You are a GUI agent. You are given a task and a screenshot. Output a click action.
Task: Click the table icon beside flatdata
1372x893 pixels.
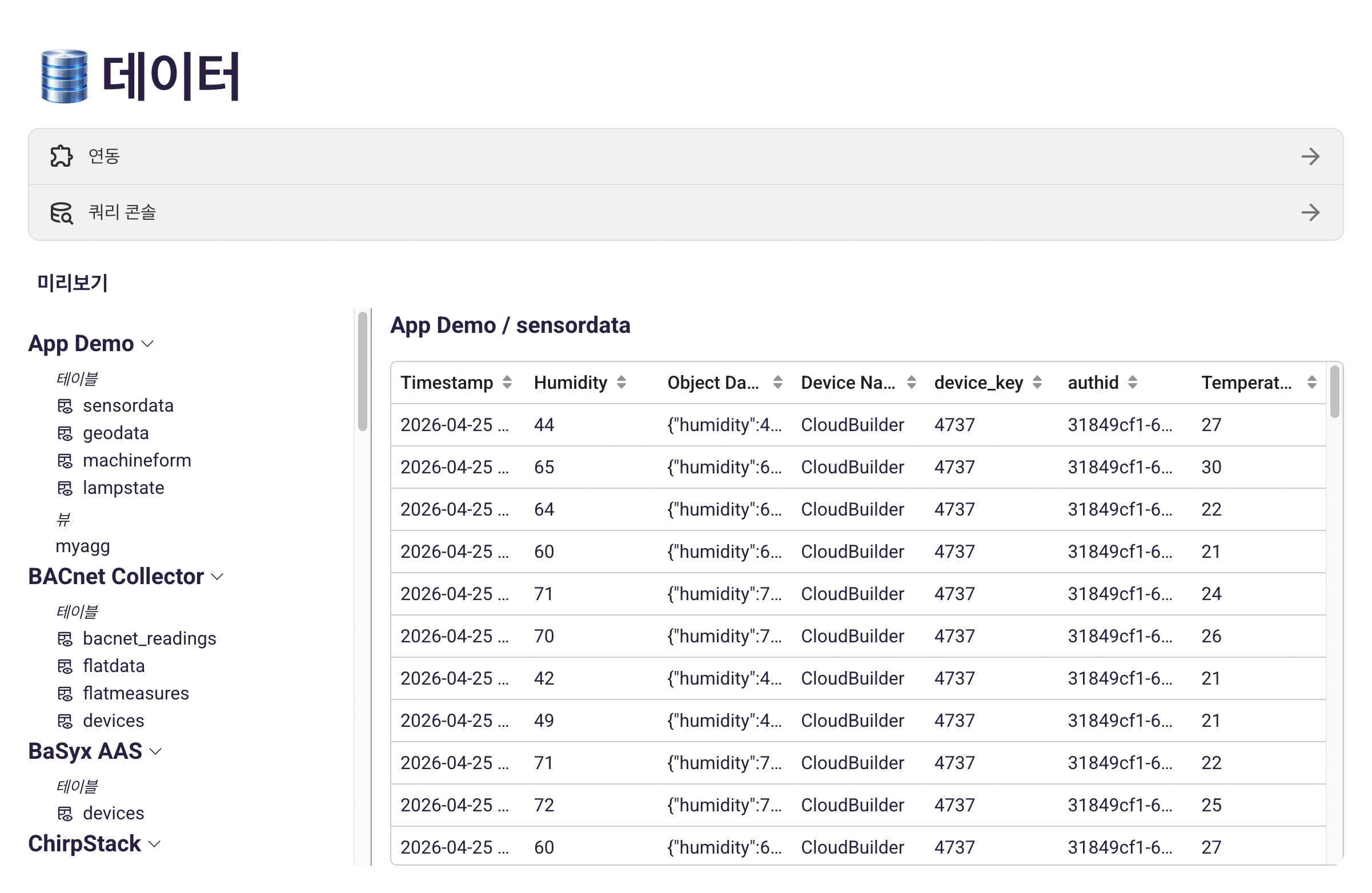tap(65, 666)
